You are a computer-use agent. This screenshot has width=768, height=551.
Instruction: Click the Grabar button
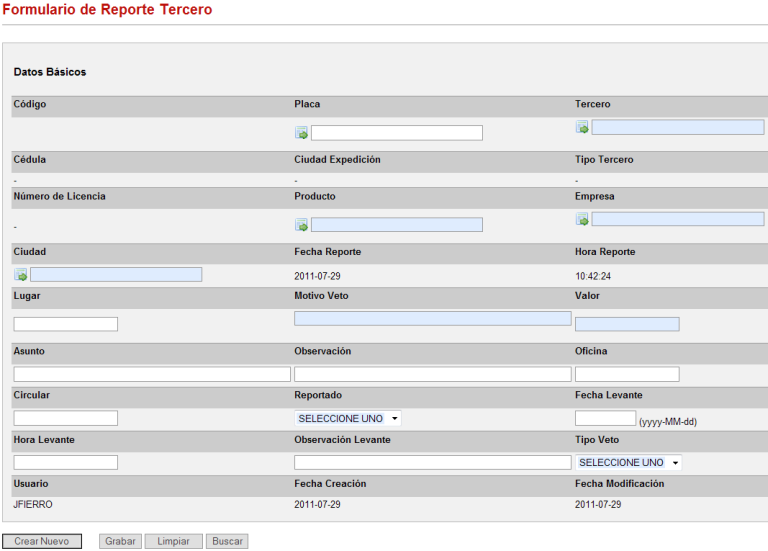[x=120, y=541]
